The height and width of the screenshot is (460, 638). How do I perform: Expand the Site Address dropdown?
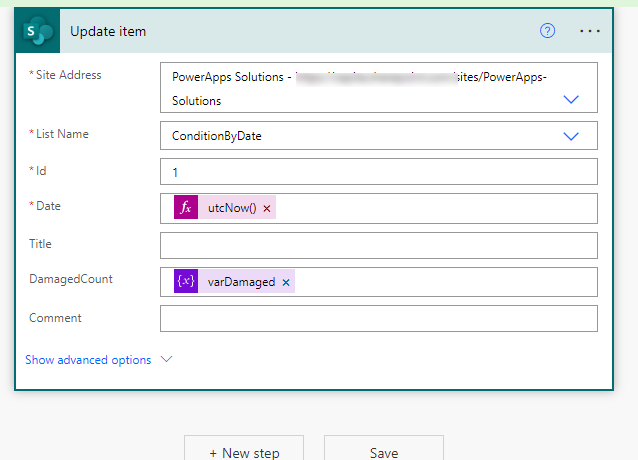coord(572,99)
